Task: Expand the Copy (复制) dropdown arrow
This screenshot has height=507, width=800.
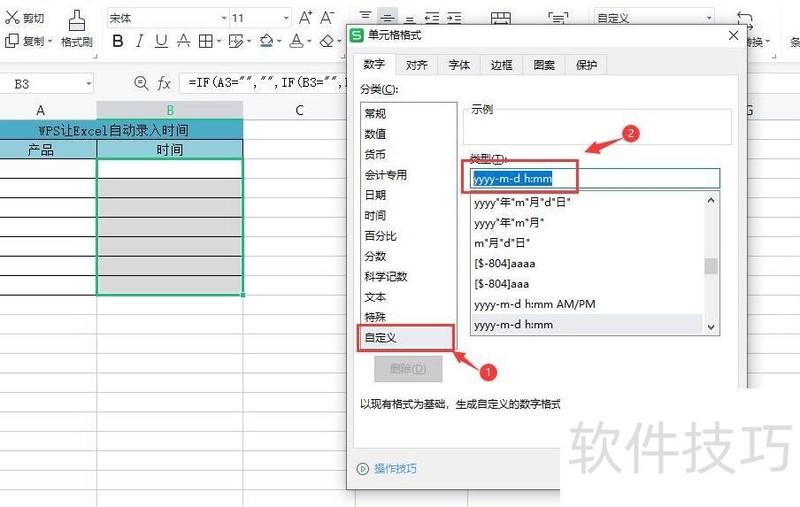Action: [x=50, y=41]
